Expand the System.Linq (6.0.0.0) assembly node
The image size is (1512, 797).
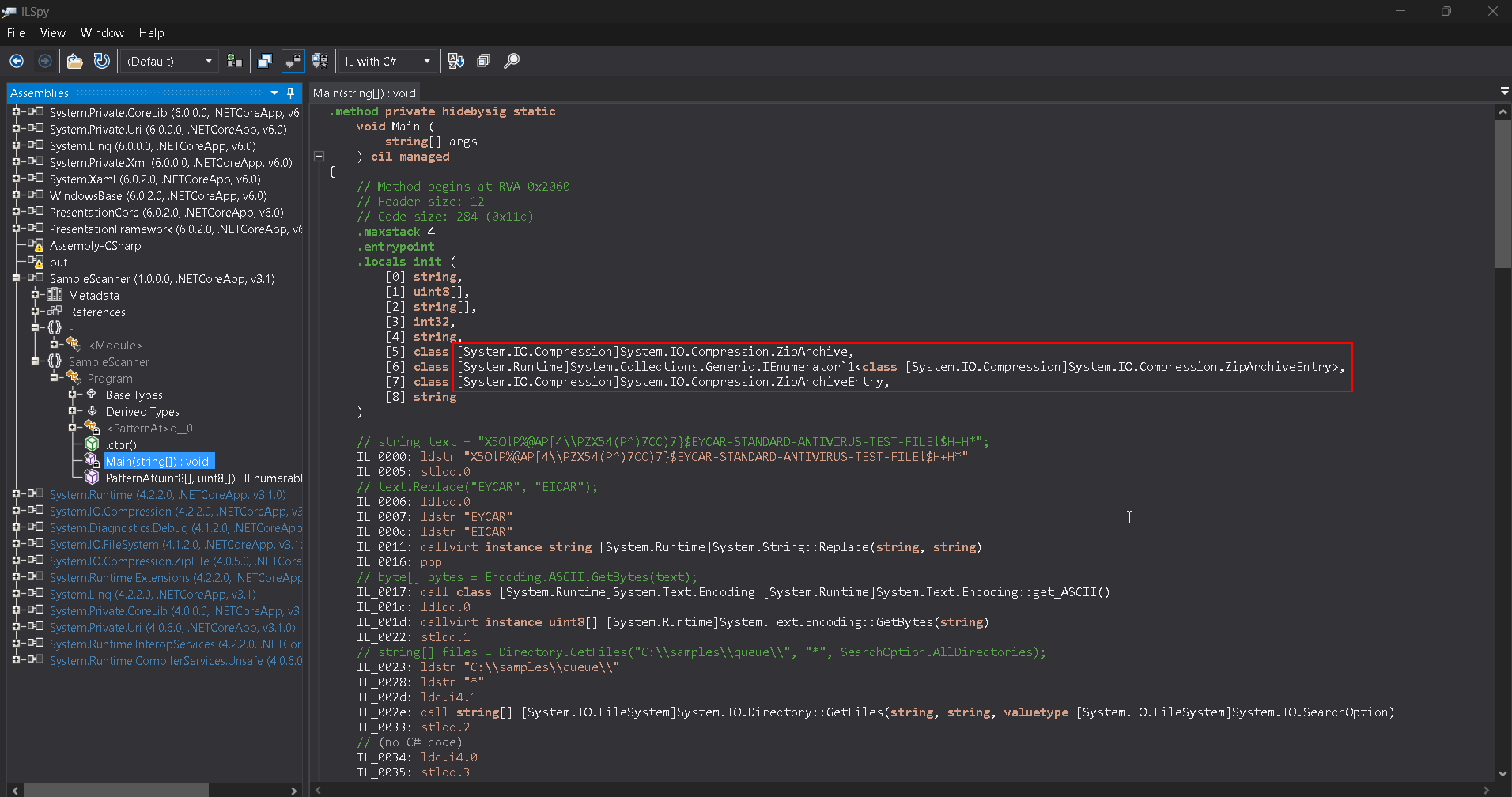(x=16, y=145)
